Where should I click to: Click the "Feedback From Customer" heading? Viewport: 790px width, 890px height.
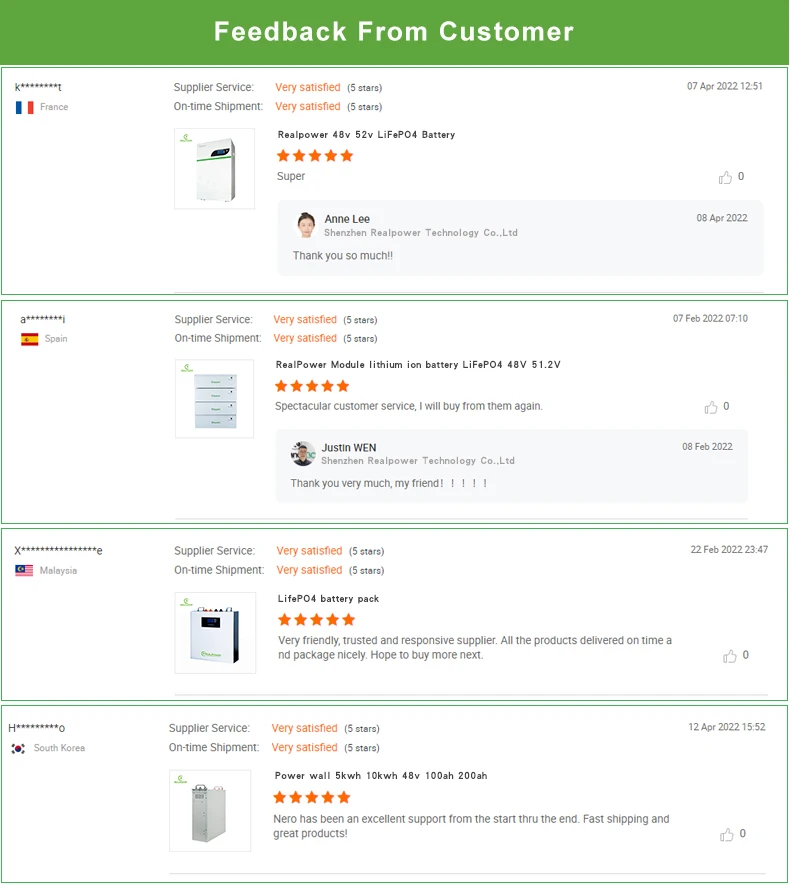(394, 31)
